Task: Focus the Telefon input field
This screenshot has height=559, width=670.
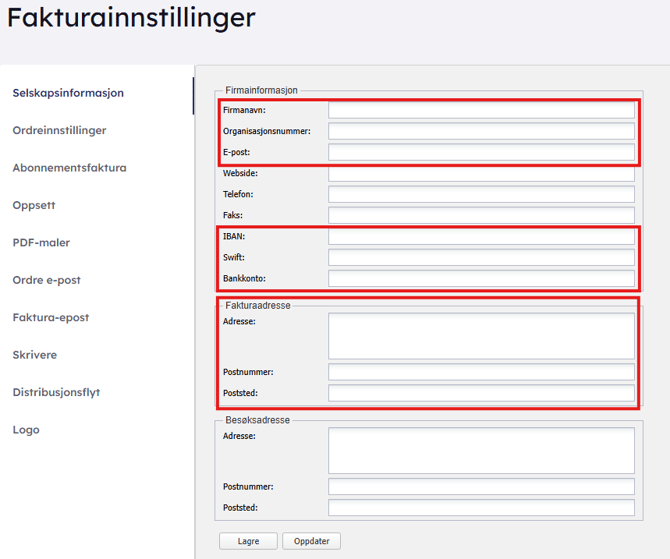Action: click(x=481, y=194)
